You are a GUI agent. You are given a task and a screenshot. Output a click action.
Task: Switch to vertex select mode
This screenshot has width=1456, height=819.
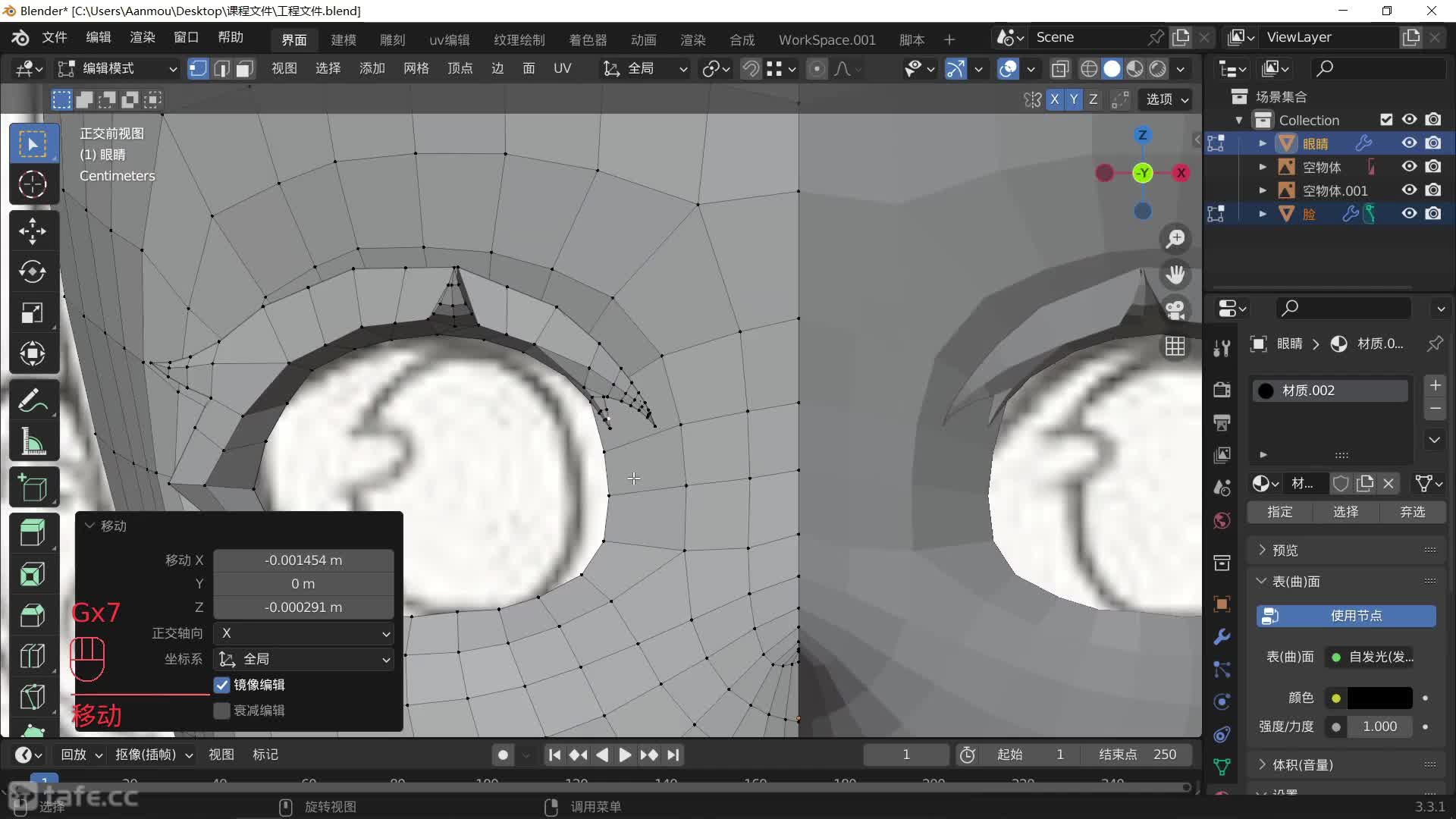[198, 69]
